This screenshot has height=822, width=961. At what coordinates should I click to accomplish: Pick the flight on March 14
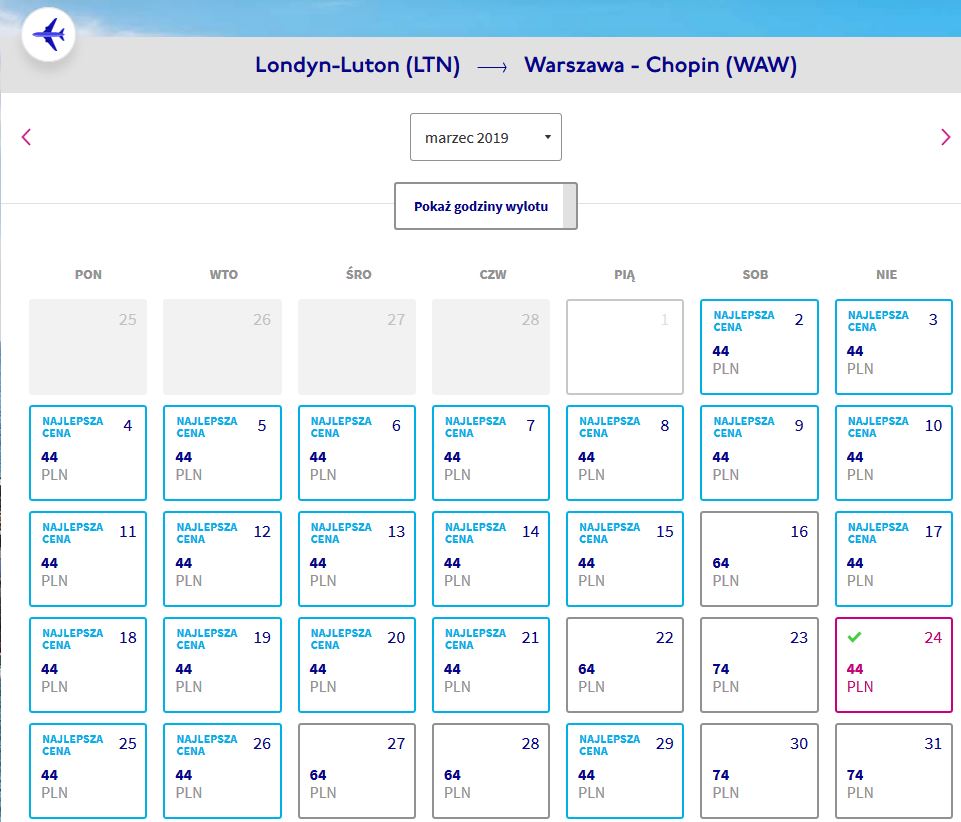pos(491,559)
